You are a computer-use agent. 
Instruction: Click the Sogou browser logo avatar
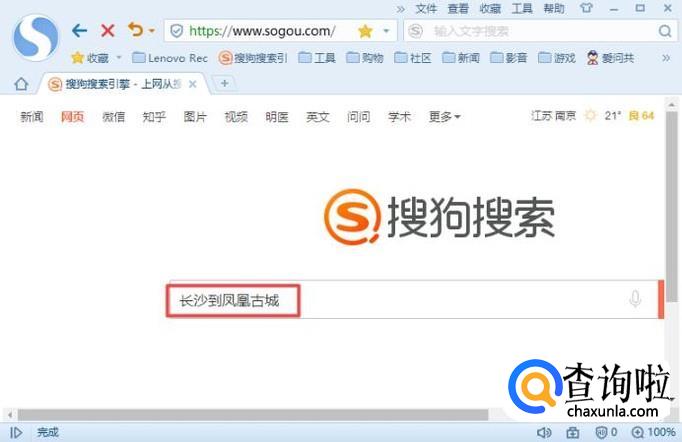click(x=35, y=37)
